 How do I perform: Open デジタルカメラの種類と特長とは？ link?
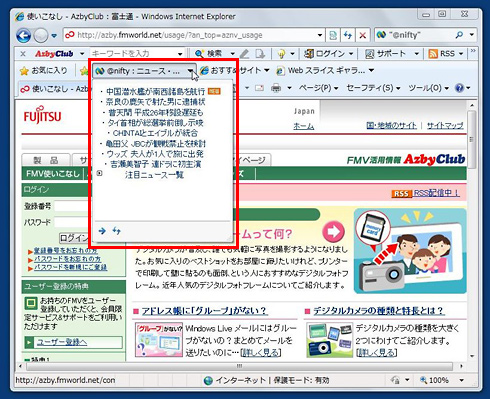tap(378, 311)
